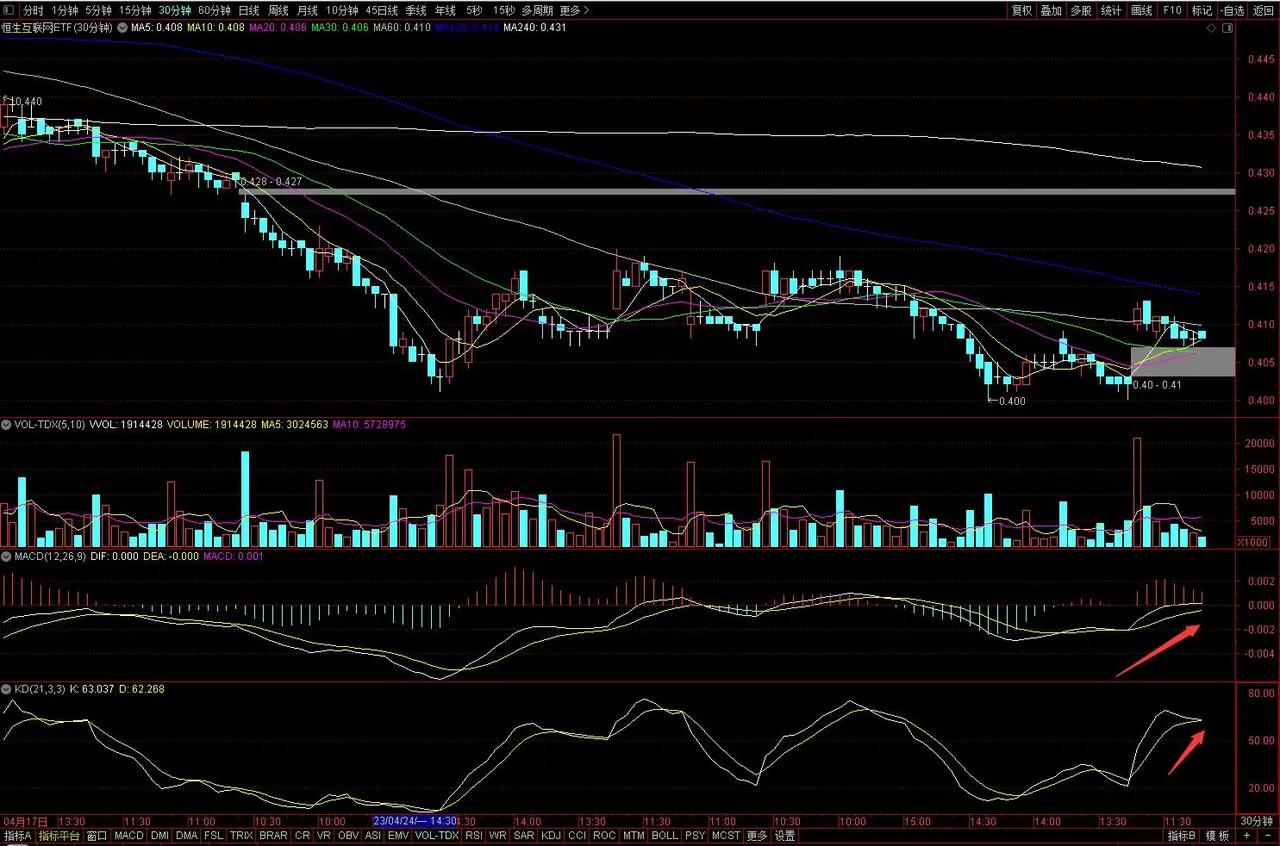This screenshot has width=1280, height=846.
Task: Collapse the MACD indicator panel using its circle arrow
Action: pyautogui.click(x=7, y=556)
